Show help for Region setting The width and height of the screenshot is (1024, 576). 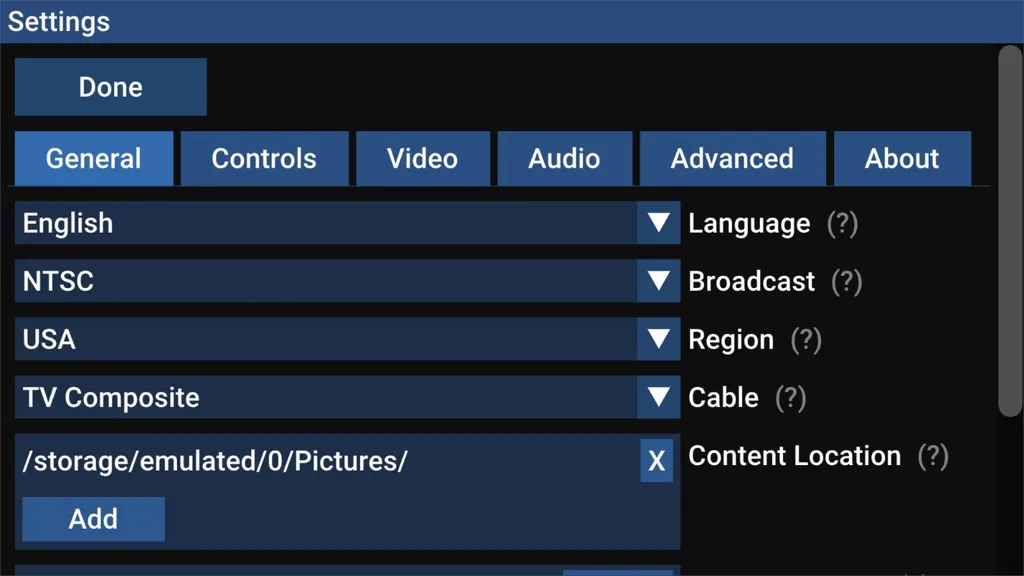point(806,340)
